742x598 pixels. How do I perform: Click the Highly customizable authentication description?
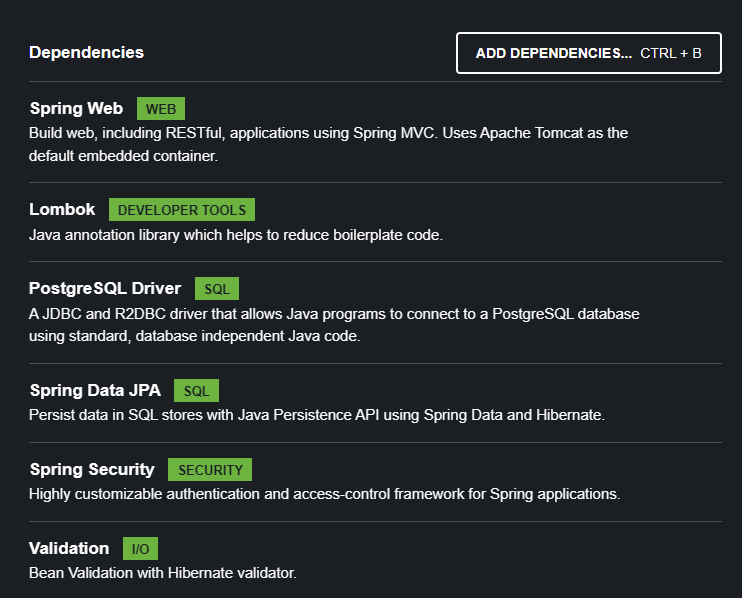pos(324,494)
